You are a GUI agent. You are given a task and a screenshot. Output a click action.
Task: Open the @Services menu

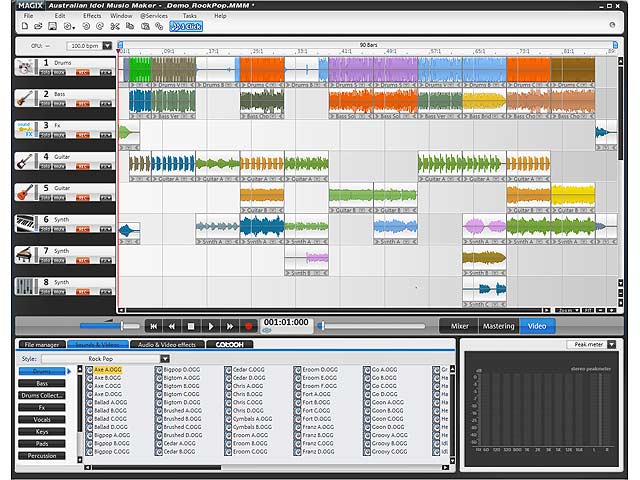154,16
